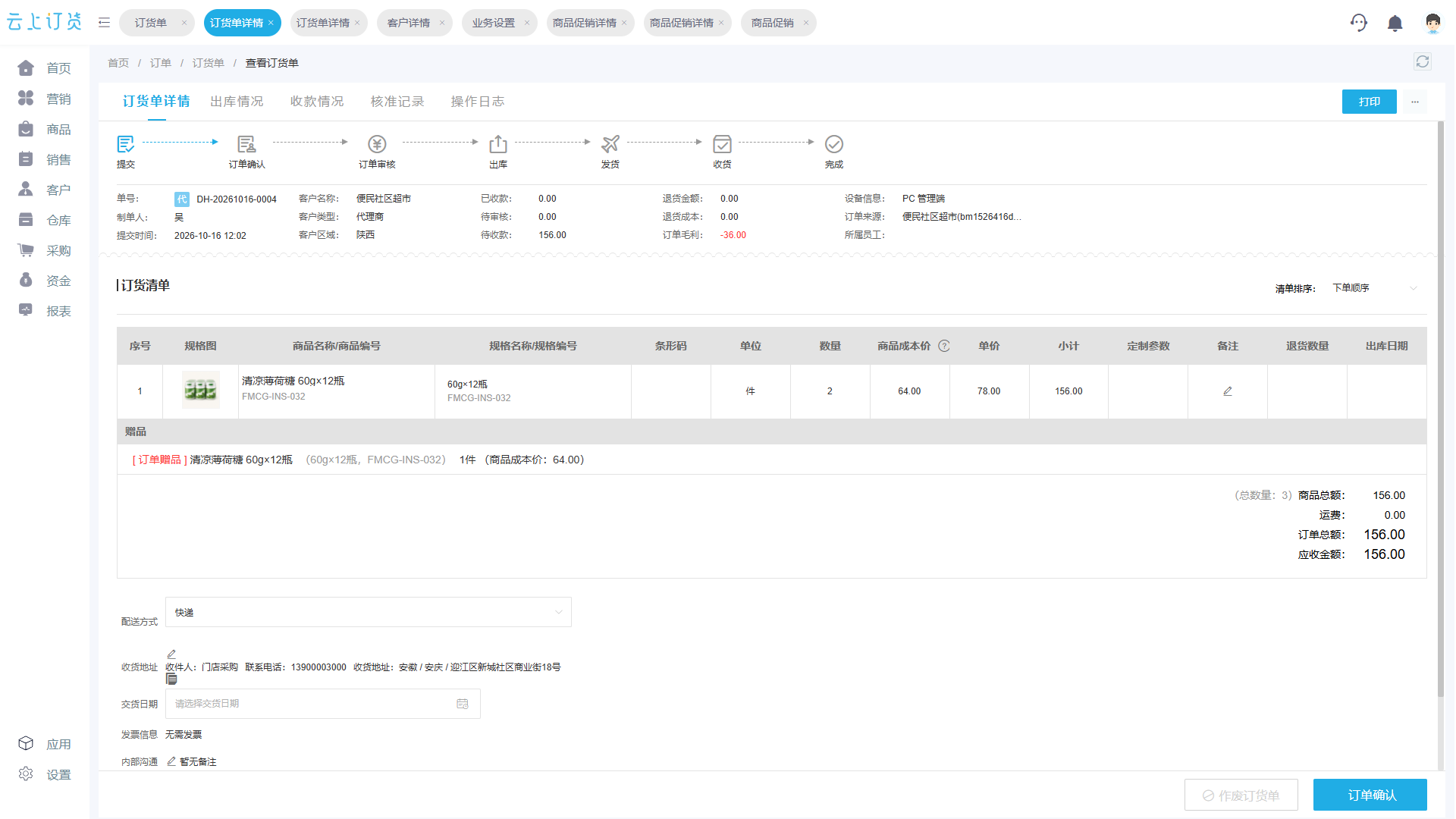The height and width of the screenshot is (819, 1456).
Task: Open 销售 in the sidebar
Action: (x=45, y=159)
